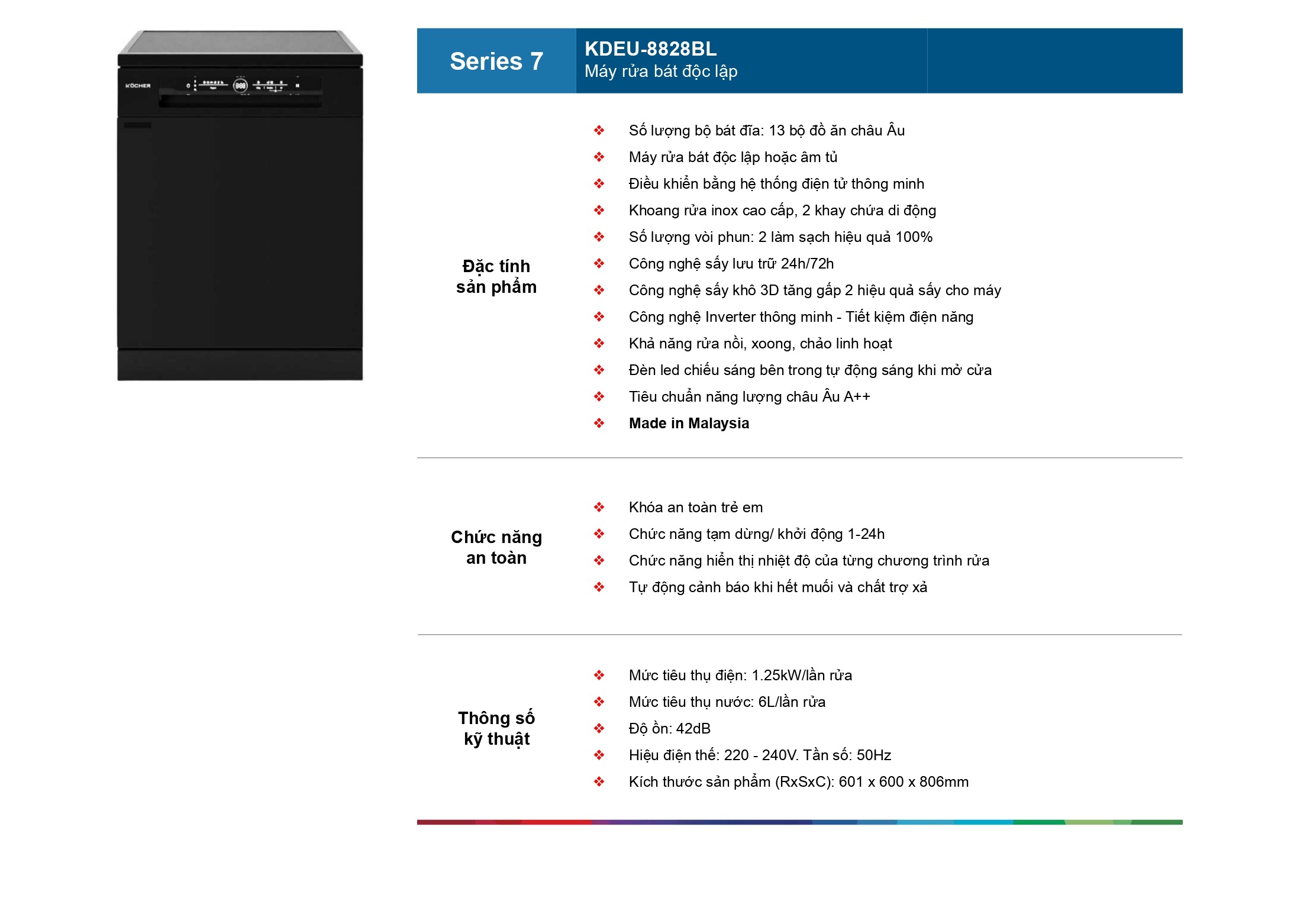Click the black dishwasher product image
1307x924 pixels.
[240, 237]
